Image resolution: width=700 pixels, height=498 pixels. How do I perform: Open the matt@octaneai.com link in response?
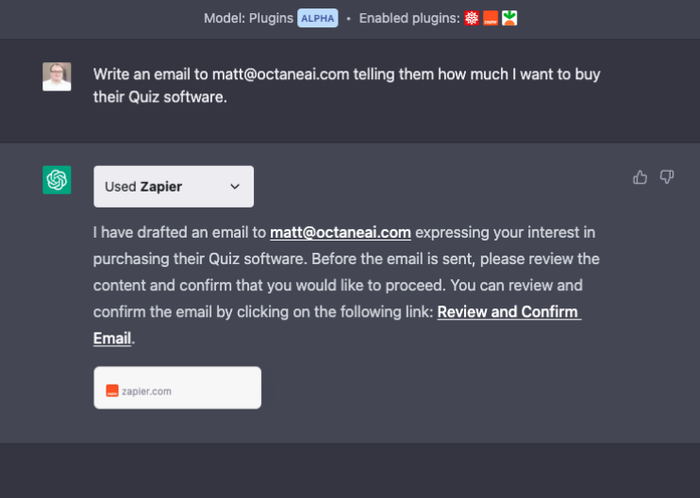[x=340, y=233]
